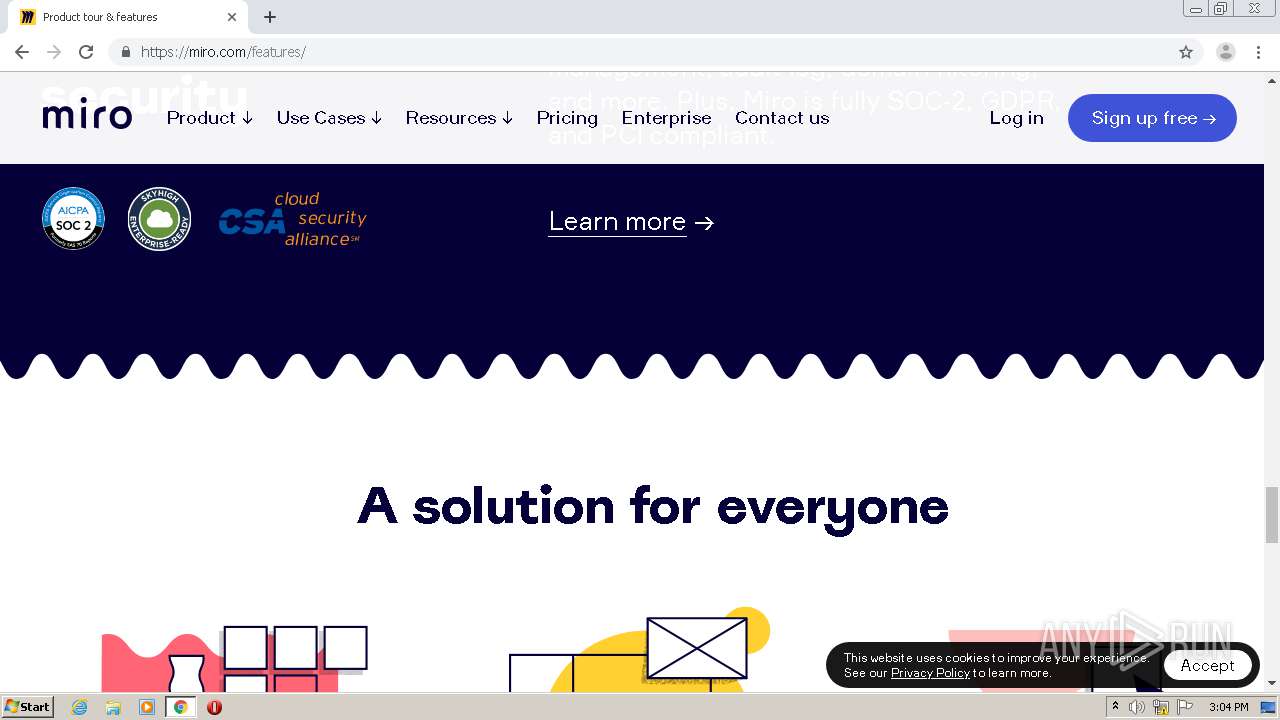1280x720 pixels.
Task: Click the network tray icon
Action: [x=1161, y=707]
